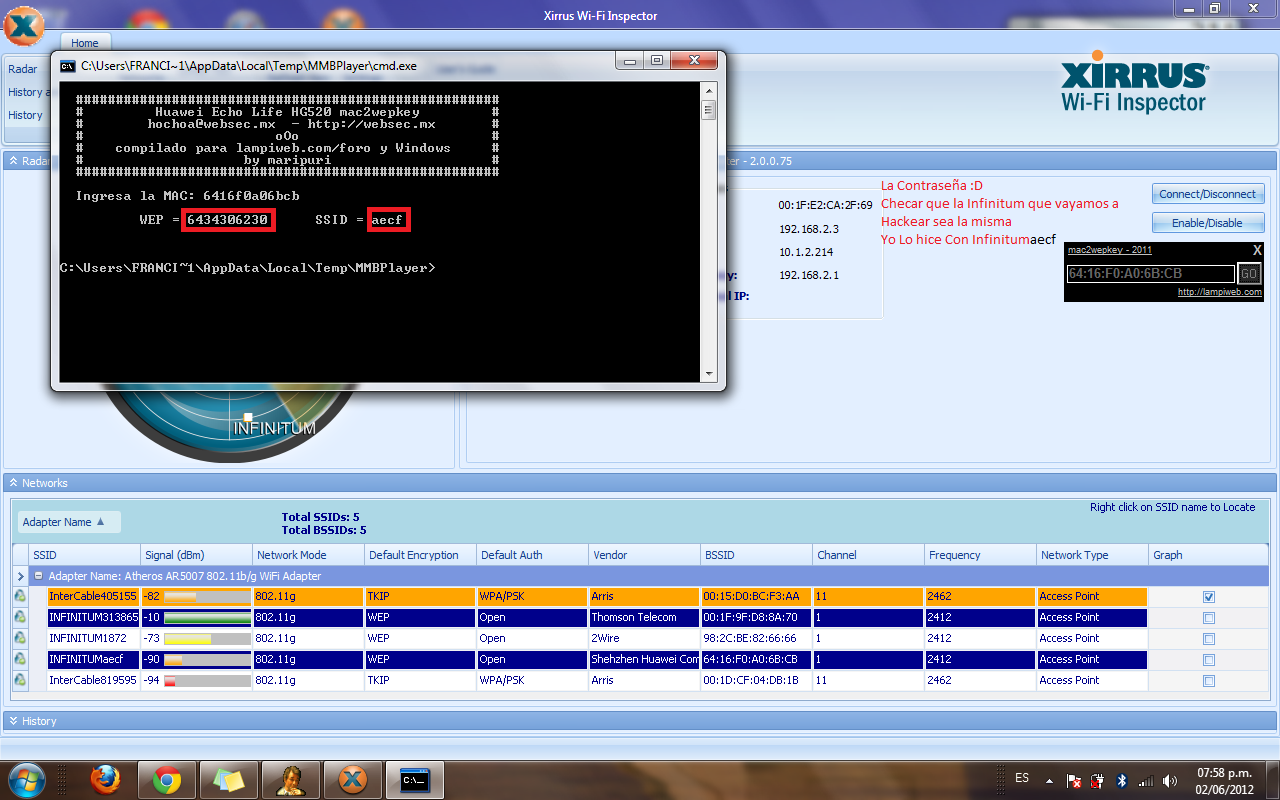Select the Home ribbon tab

(x=85, y=43)
